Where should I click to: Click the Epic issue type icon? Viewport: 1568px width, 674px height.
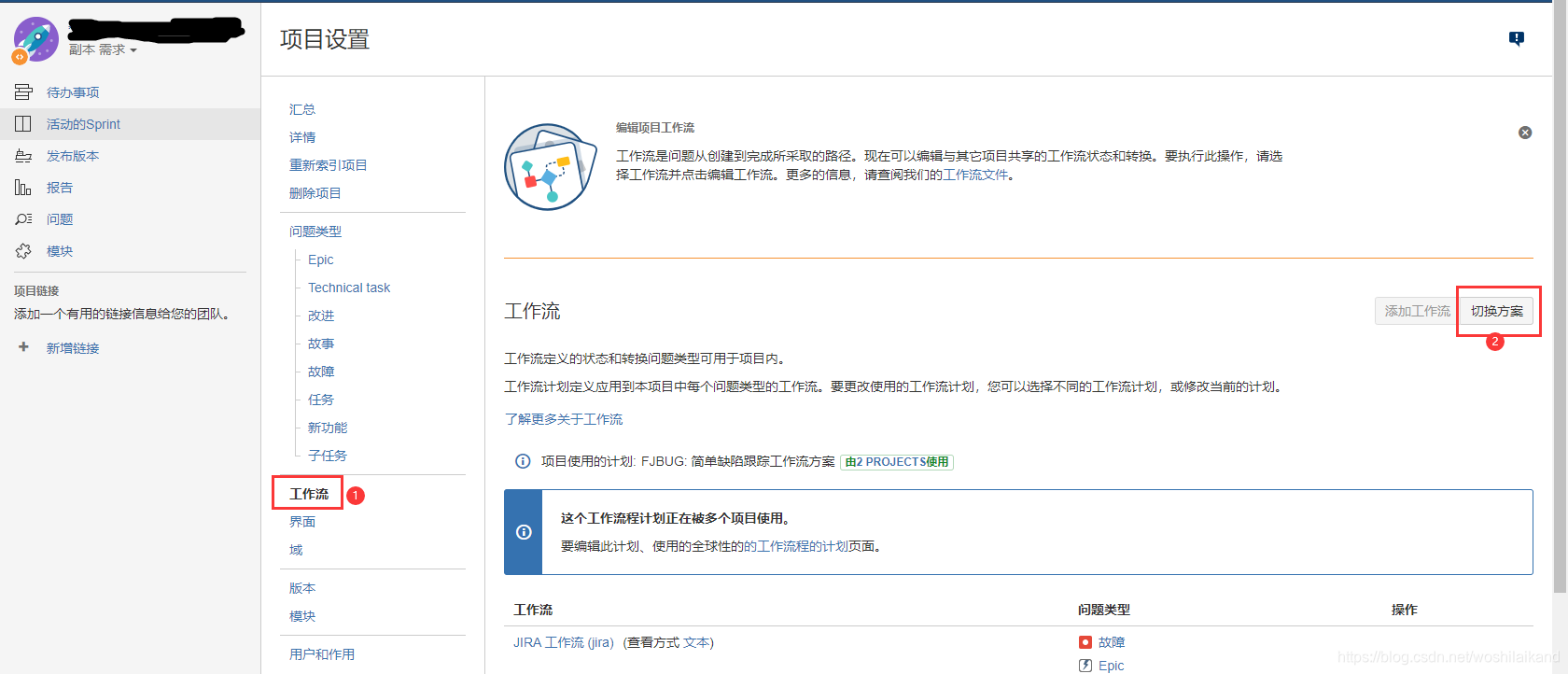pos(1085,666)
